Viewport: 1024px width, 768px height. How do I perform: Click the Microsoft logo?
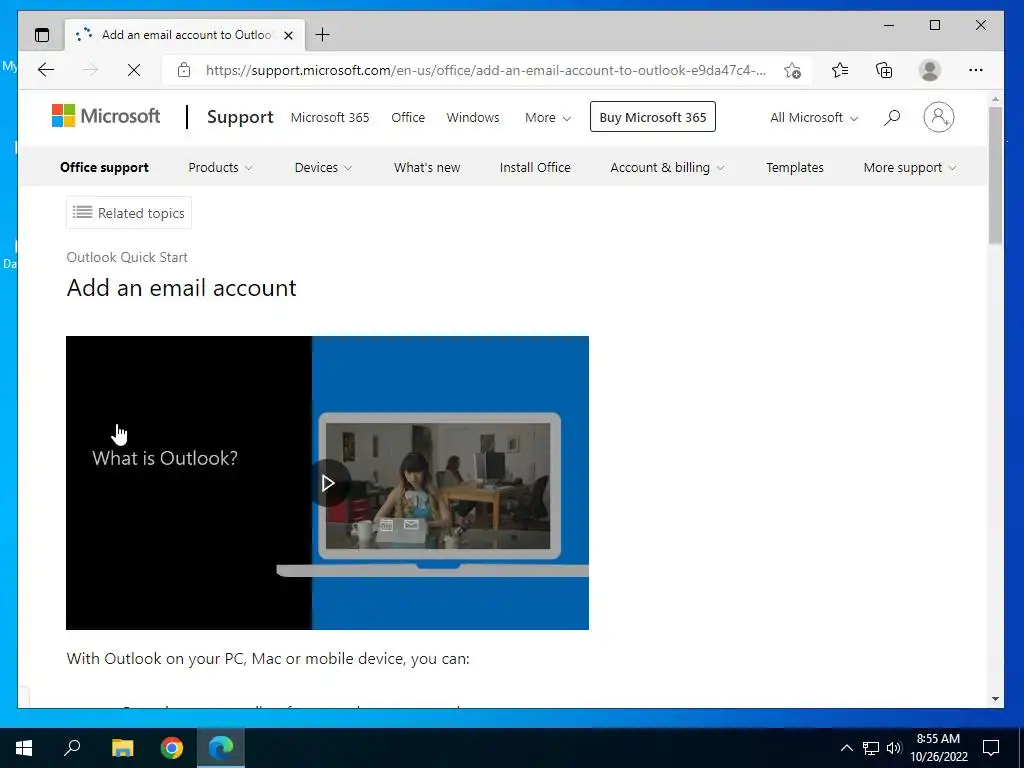[106, 116]
